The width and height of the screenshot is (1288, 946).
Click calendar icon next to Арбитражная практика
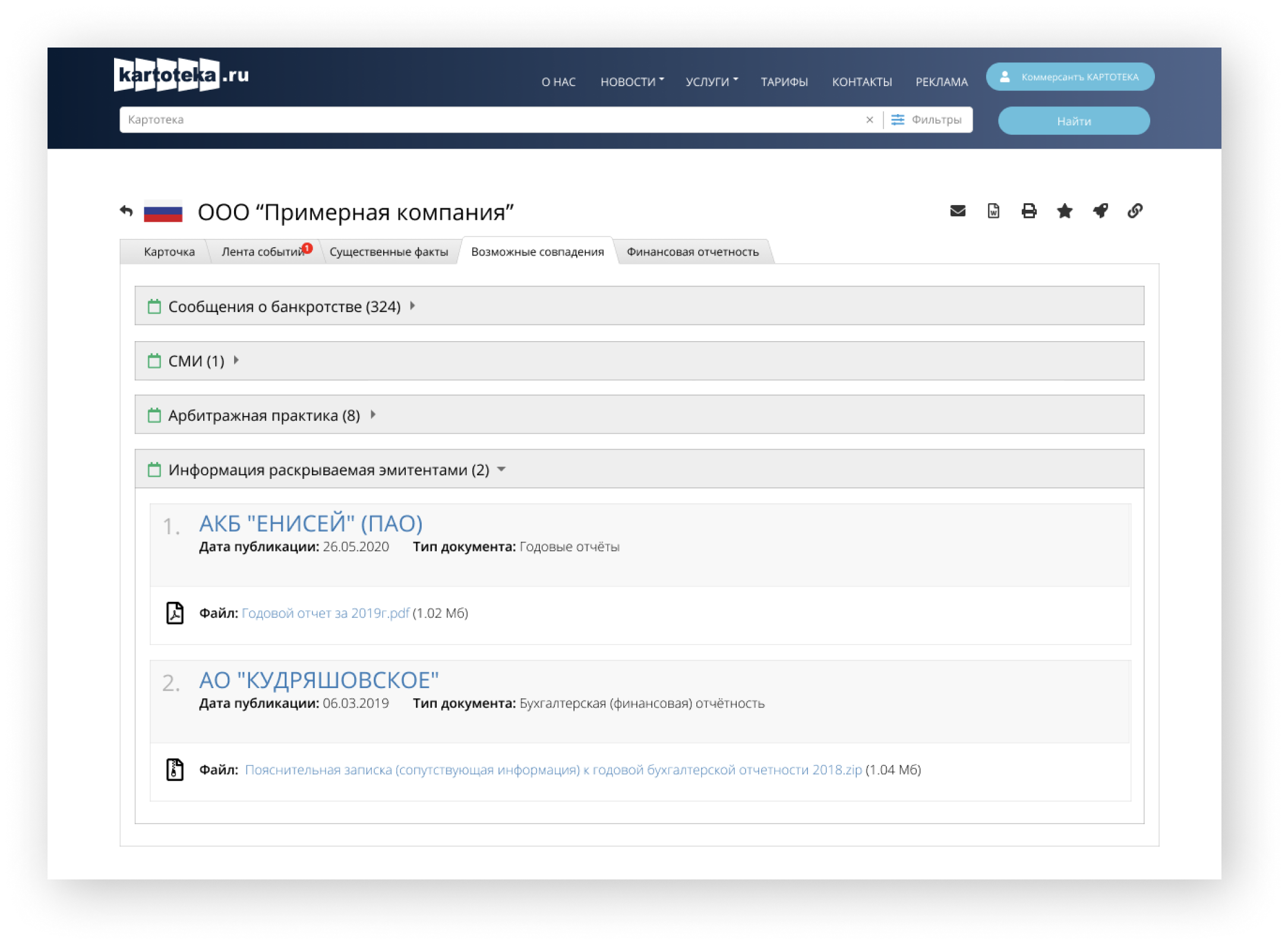pos(154,415)
